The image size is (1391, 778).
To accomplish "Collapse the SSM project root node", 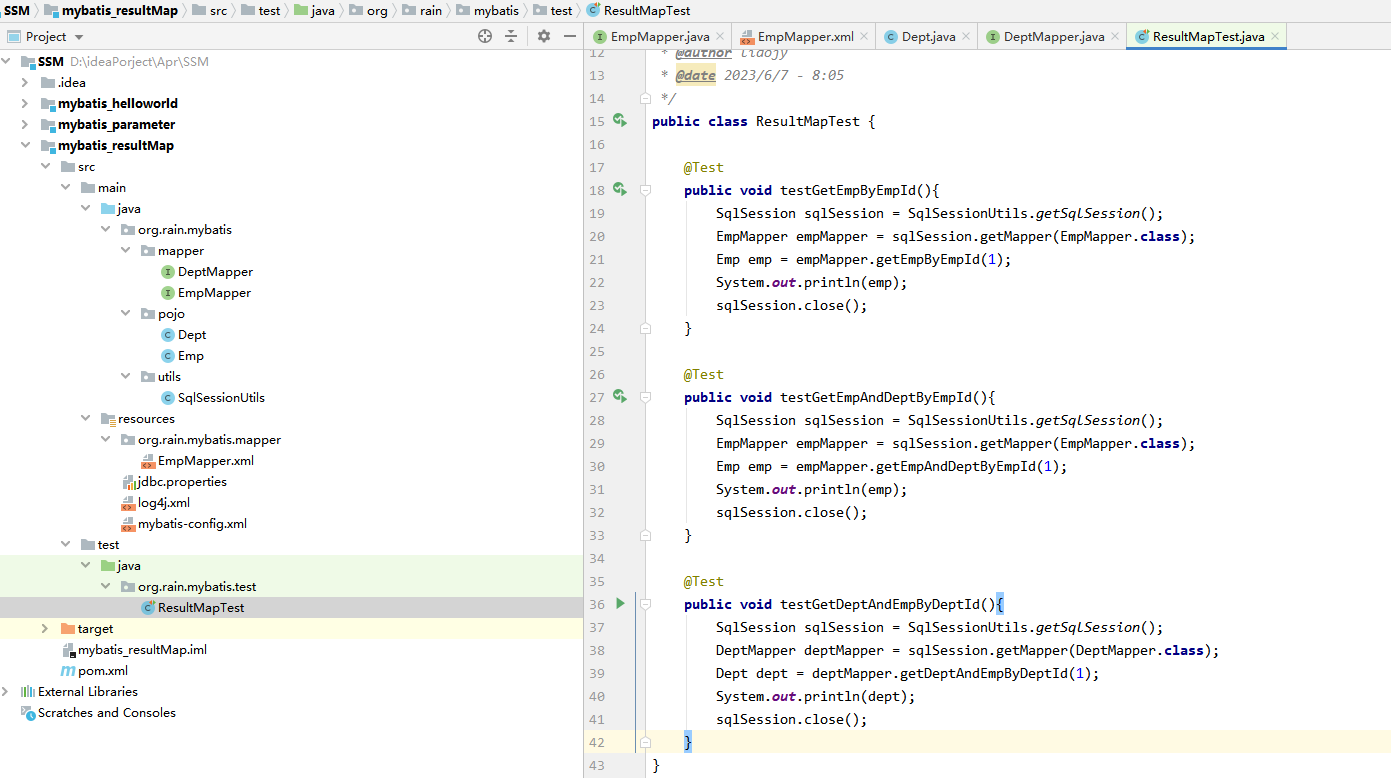I will click(6, 62).
